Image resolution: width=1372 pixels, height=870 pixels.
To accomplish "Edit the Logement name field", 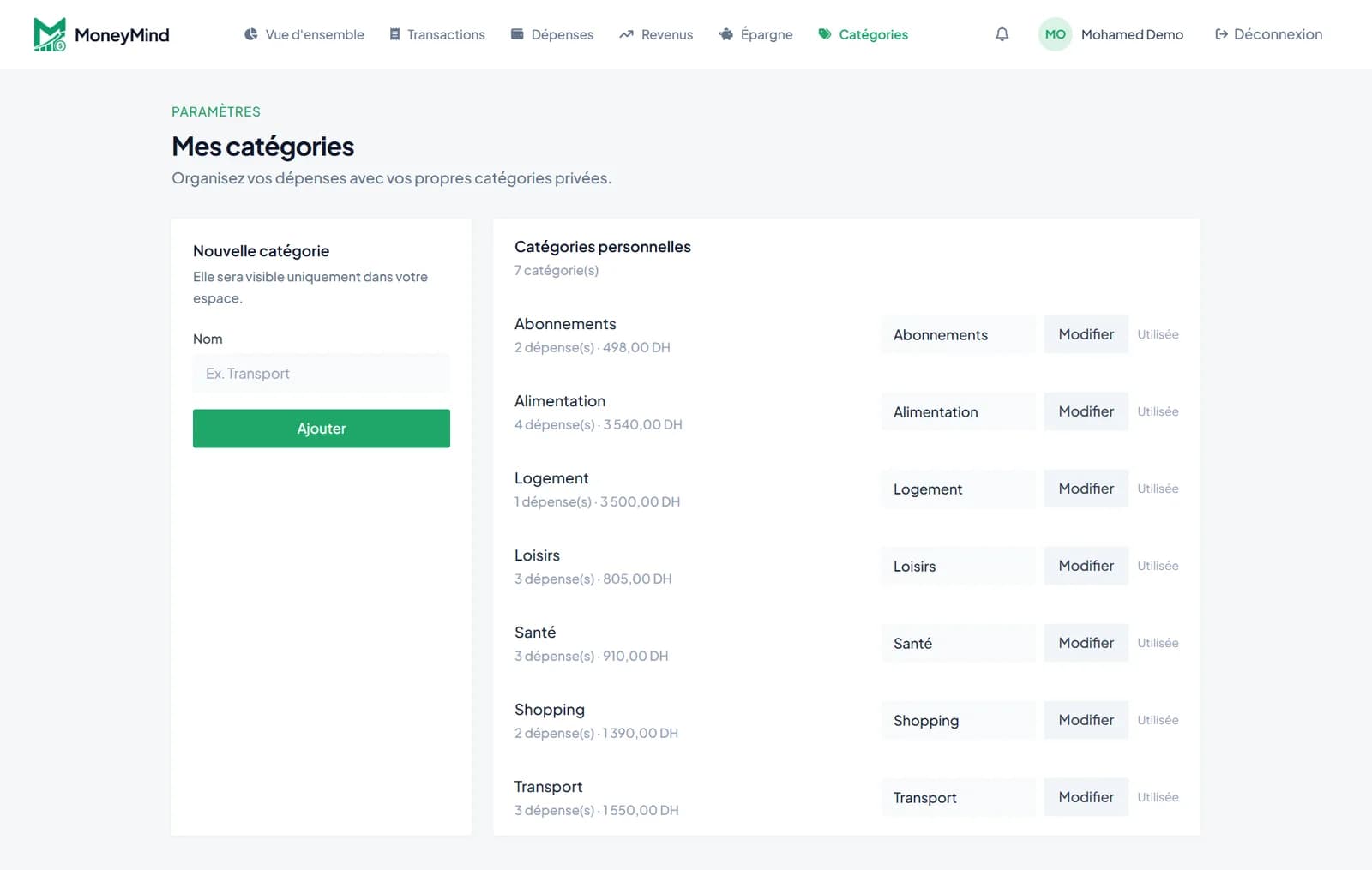I will click(x=959, y=489).
